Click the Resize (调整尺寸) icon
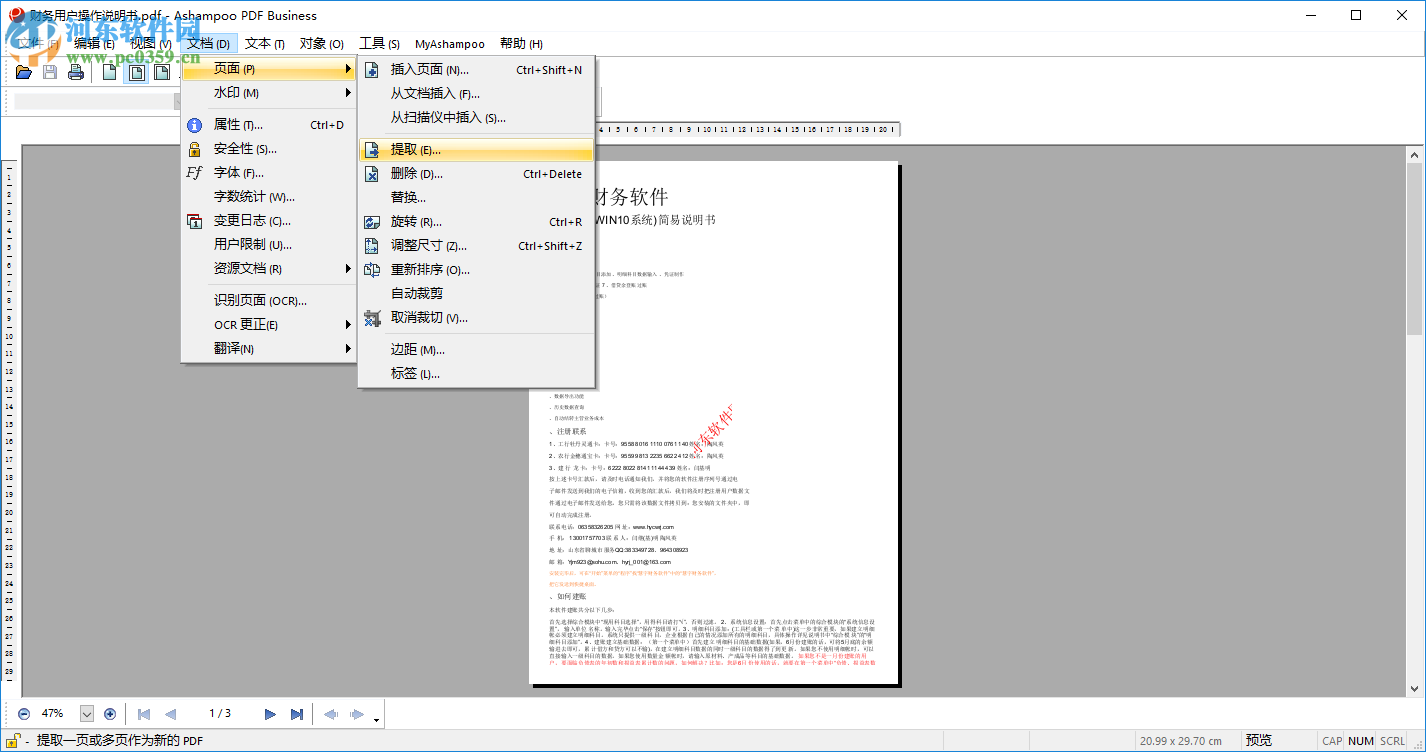This screenshot has width=1426, height=752. coord(372,246)
